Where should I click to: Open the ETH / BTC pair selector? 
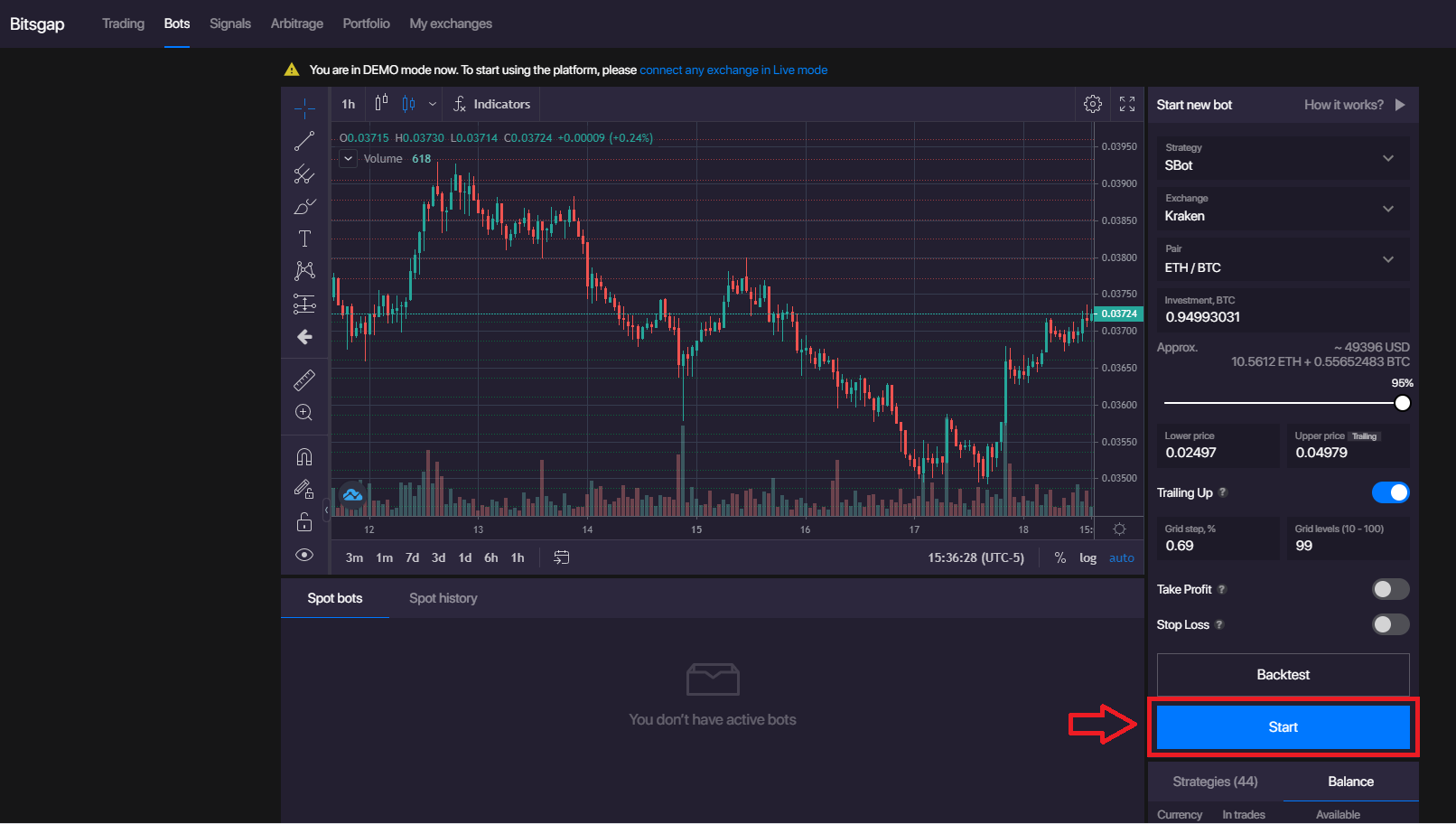tap(1283, 259)
